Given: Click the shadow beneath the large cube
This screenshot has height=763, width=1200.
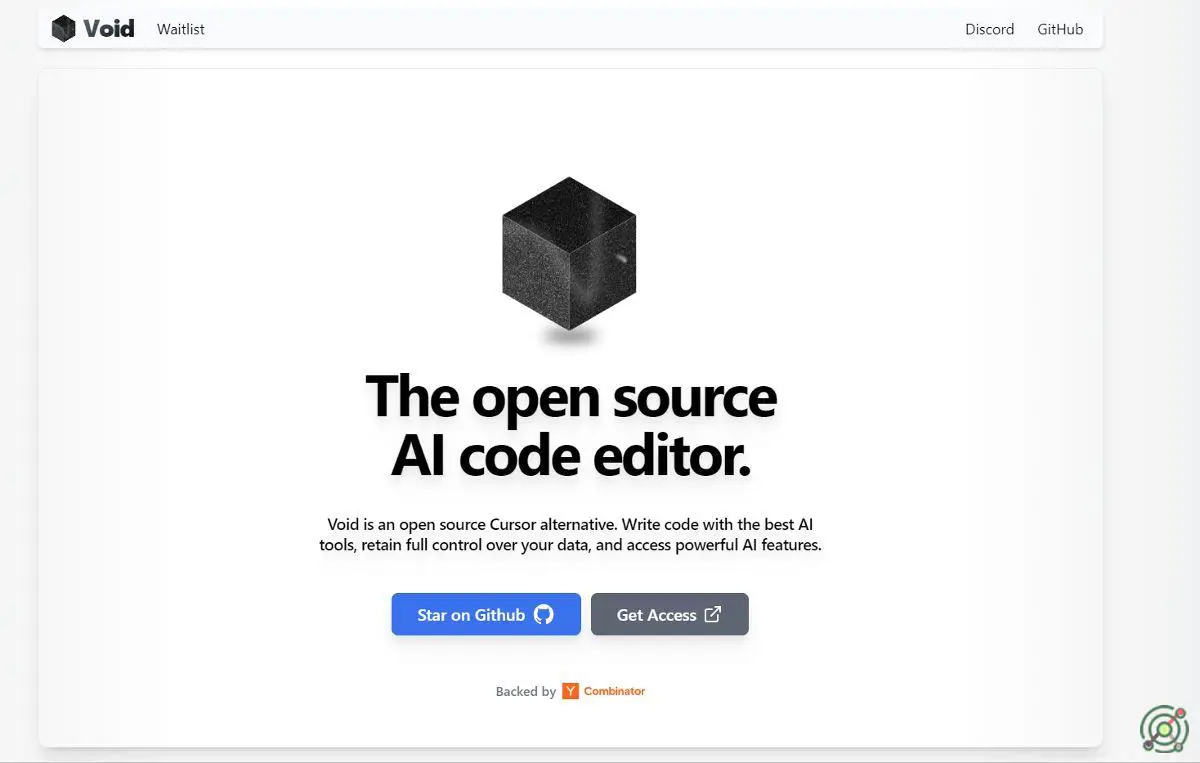Looking at the screenshot, I should point(570,338).
